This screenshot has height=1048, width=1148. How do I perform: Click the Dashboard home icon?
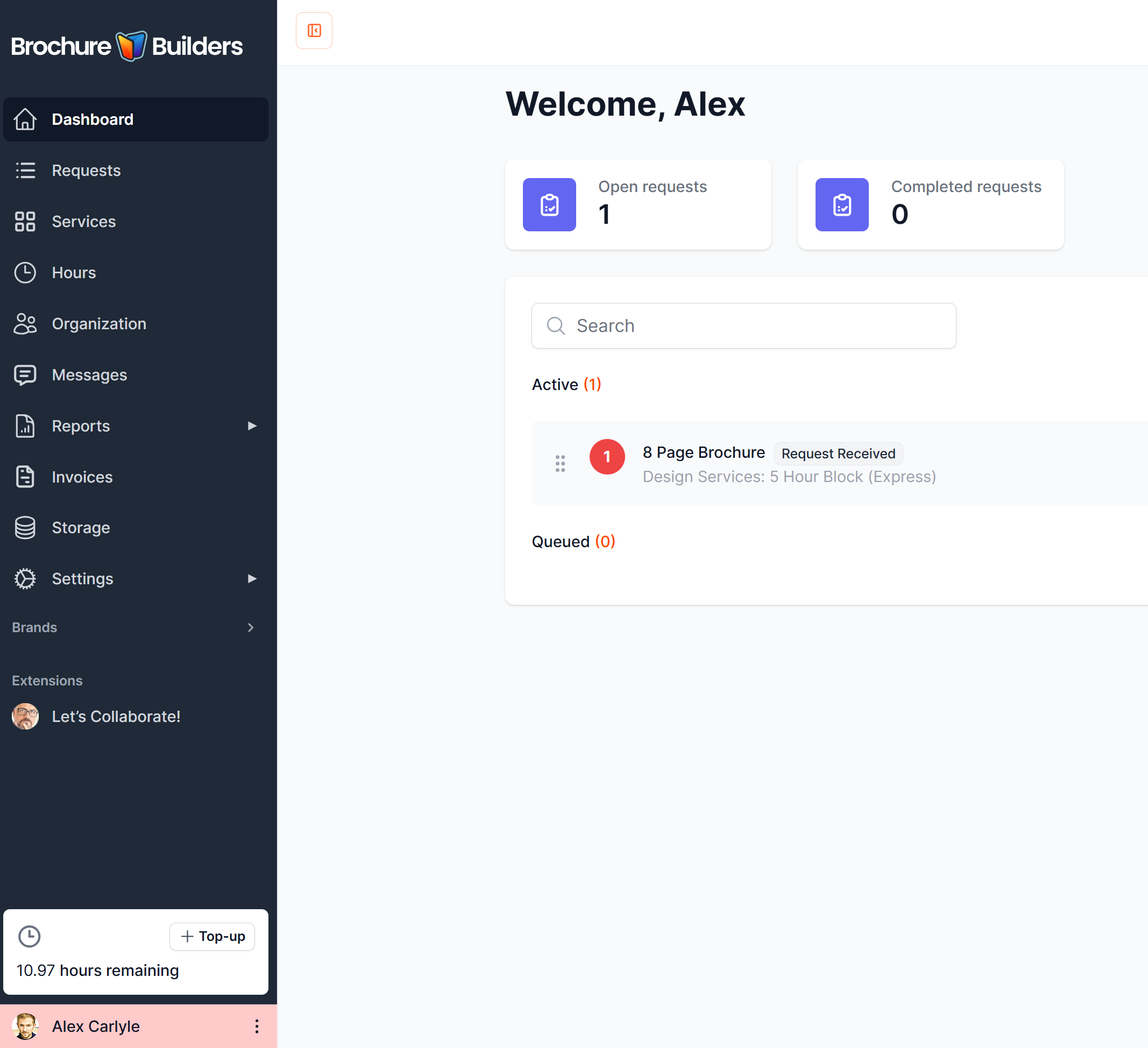pos(25,119)
